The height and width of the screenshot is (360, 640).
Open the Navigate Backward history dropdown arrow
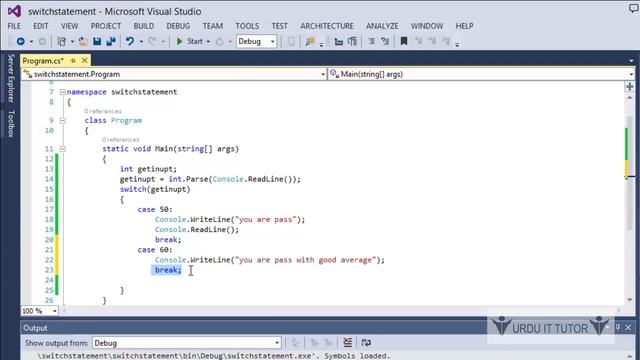[x=31, y=42]
